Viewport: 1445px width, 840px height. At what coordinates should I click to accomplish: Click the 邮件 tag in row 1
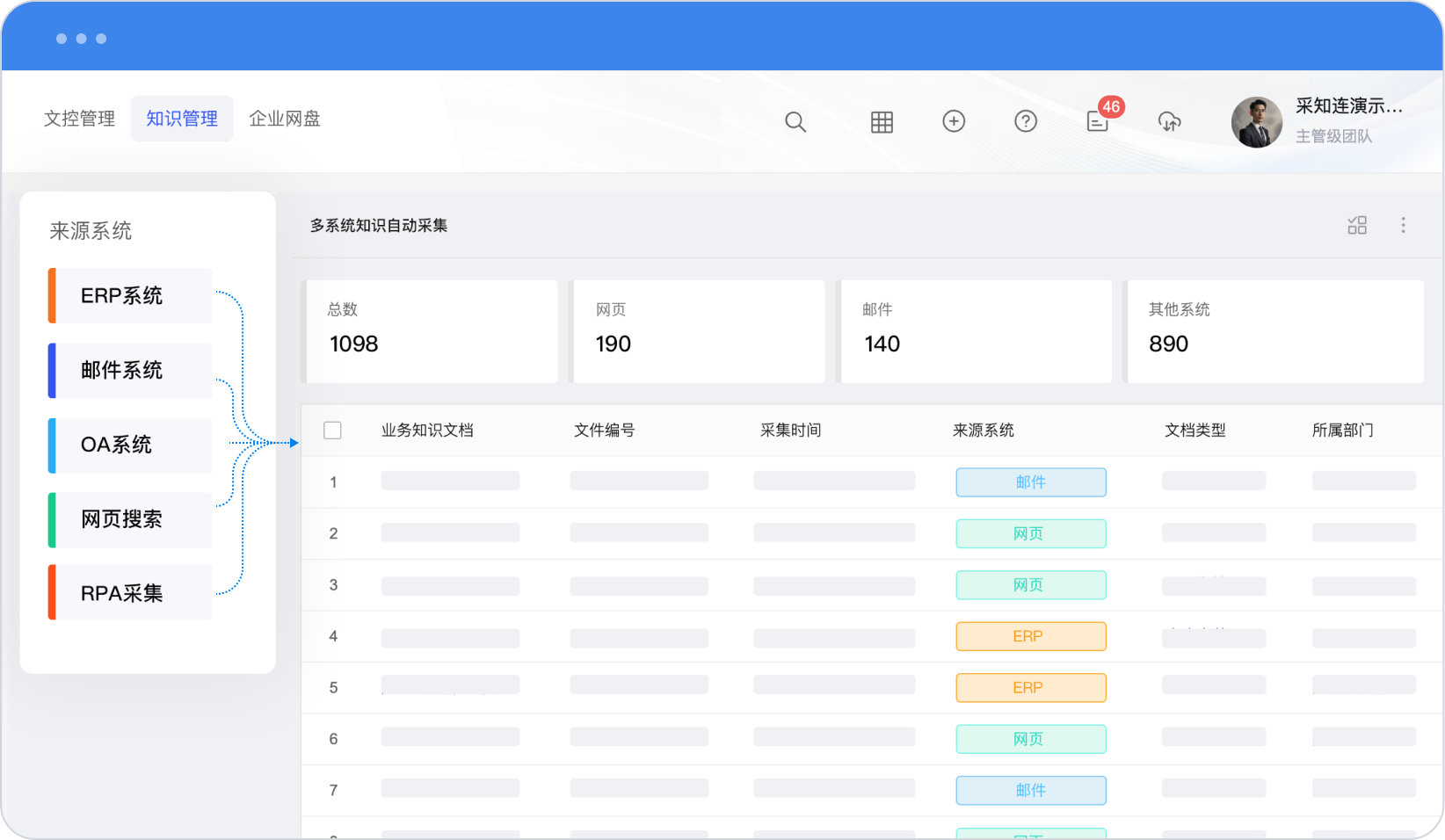(1030, 482)
